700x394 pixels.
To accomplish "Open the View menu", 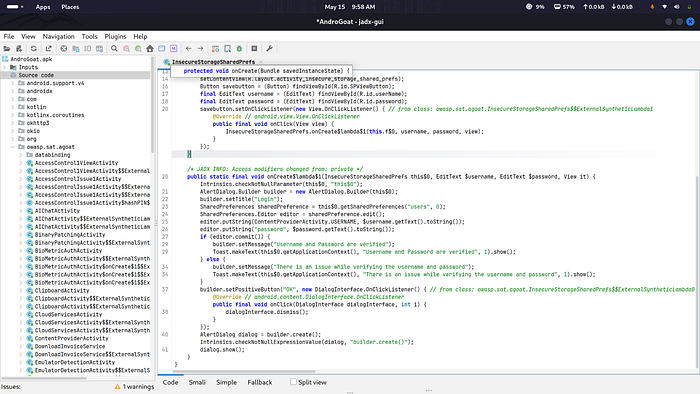I will (28, 37).
